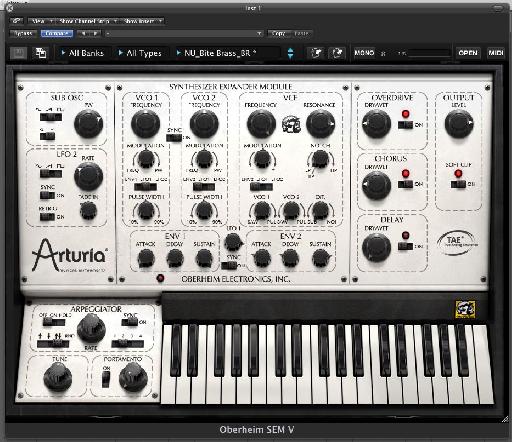
Task: Click the VCF Notch knob
Action: 320,159
